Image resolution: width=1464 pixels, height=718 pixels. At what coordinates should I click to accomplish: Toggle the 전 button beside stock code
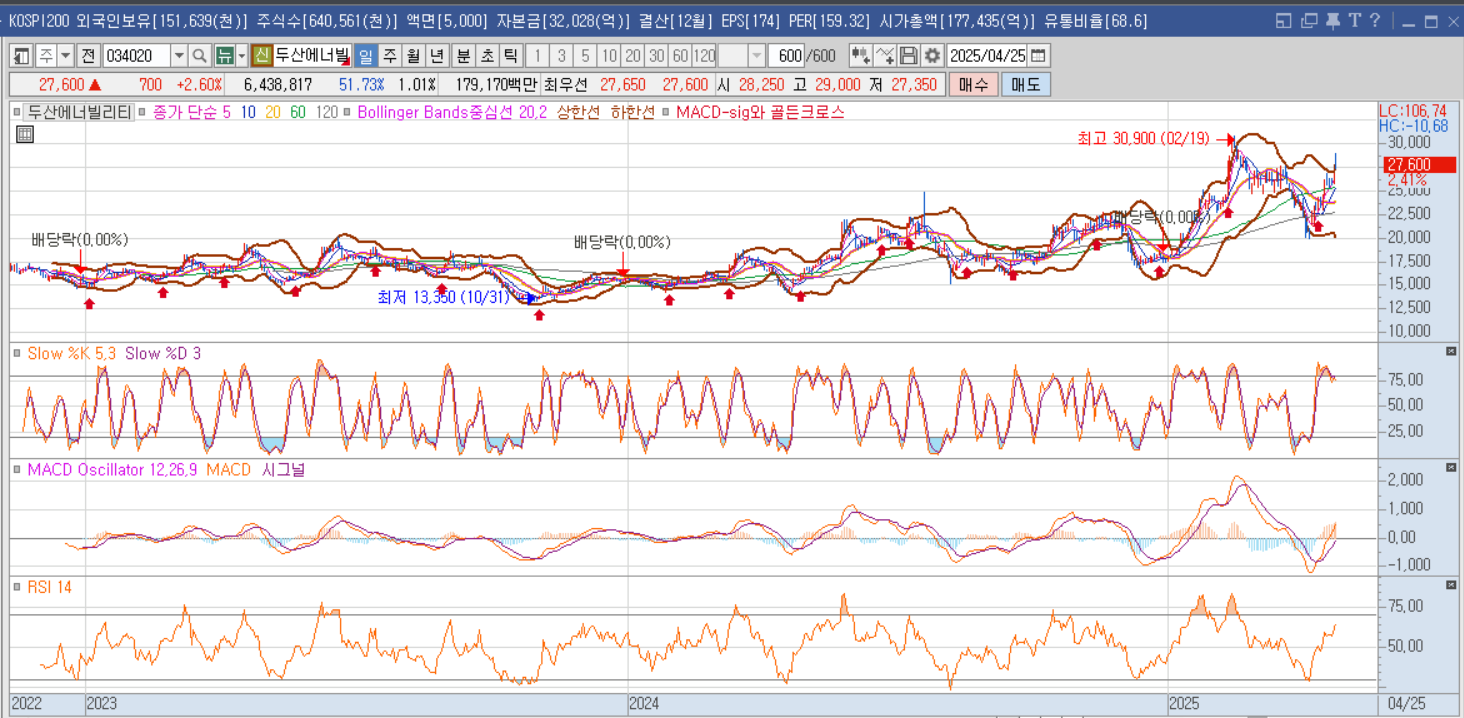89,56
